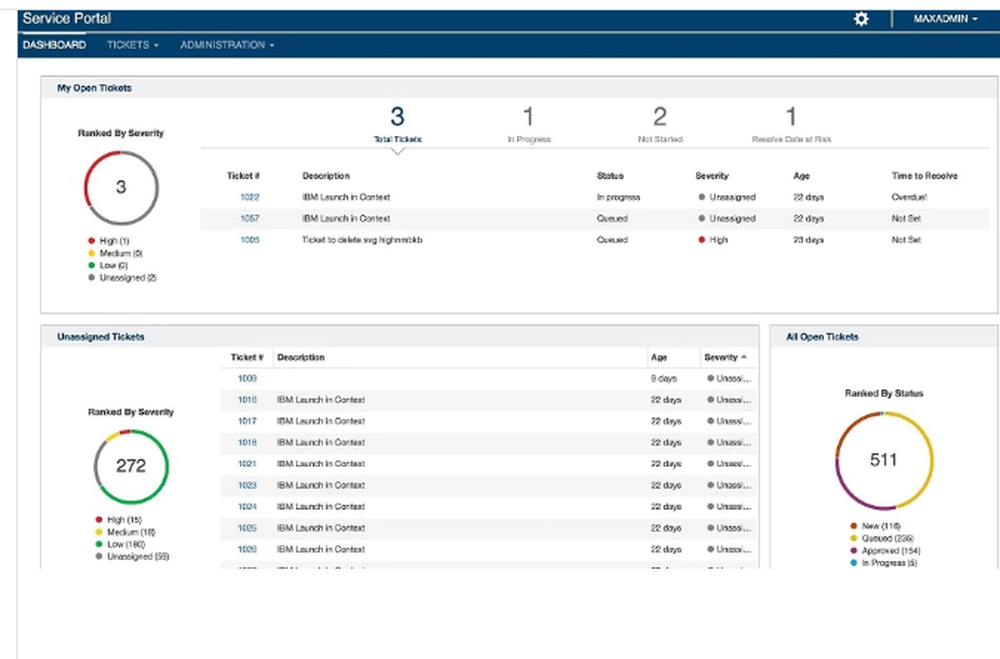
Task: Open unassigned ticket 1009
Action: pyautogui.click(x=247, y=378)
